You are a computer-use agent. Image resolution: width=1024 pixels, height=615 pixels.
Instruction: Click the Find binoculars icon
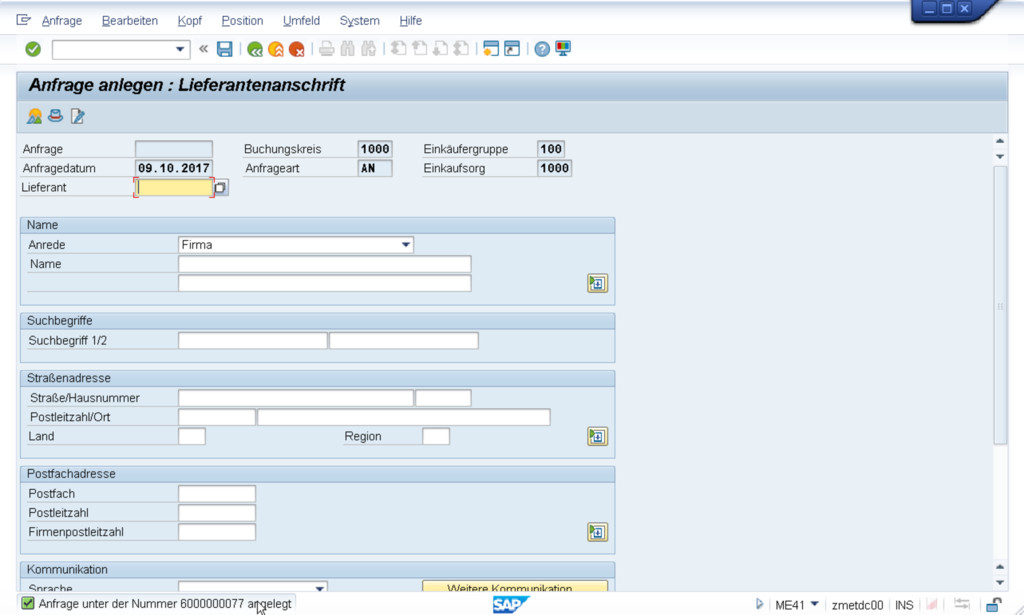tap(347, 49)
